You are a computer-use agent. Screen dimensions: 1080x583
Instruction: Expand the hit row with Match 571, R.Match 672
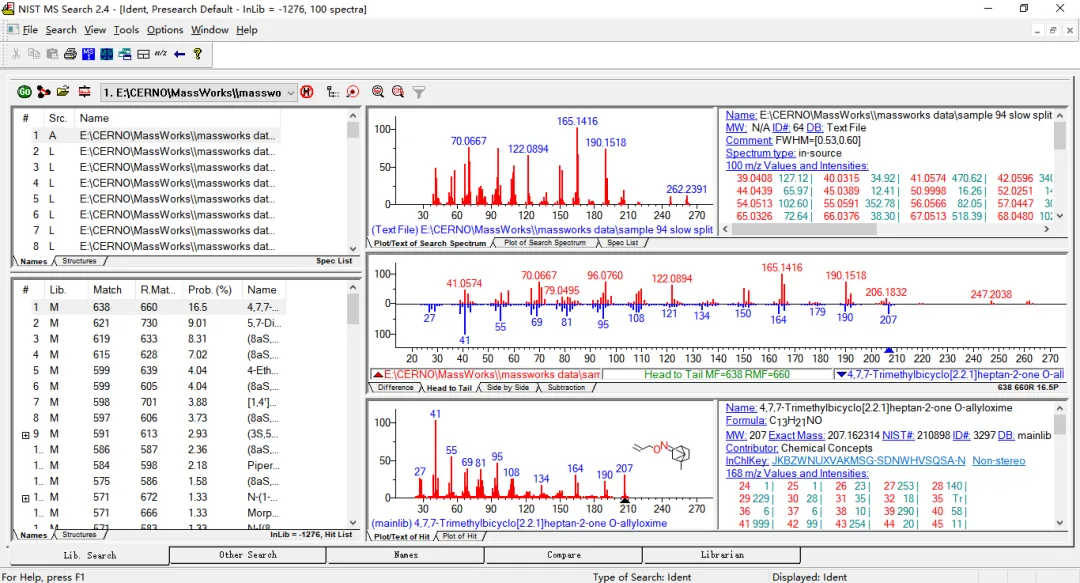tap(26, 498)
